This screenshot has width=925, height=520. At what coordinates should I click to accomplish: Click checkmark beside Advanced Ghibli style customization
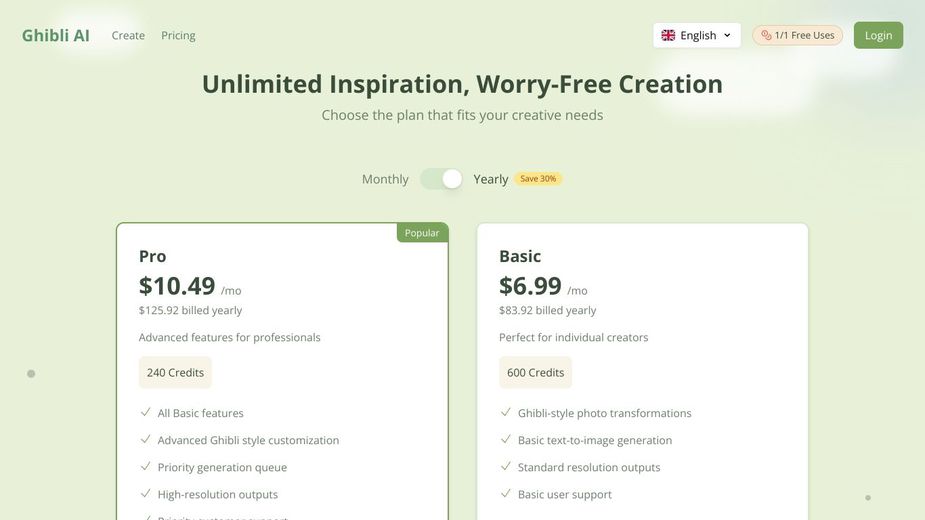[x=146, y=439]
